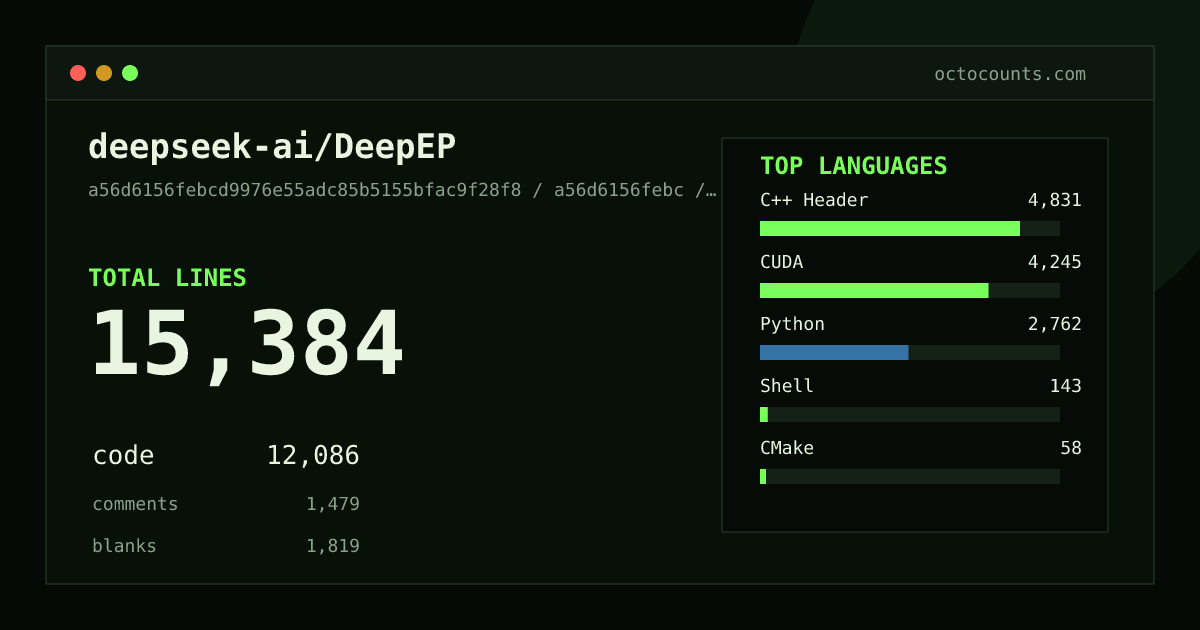1200x630 pixels.
Task: Click the TOTAL LINES heading
Action: click(x=167, y=278)
